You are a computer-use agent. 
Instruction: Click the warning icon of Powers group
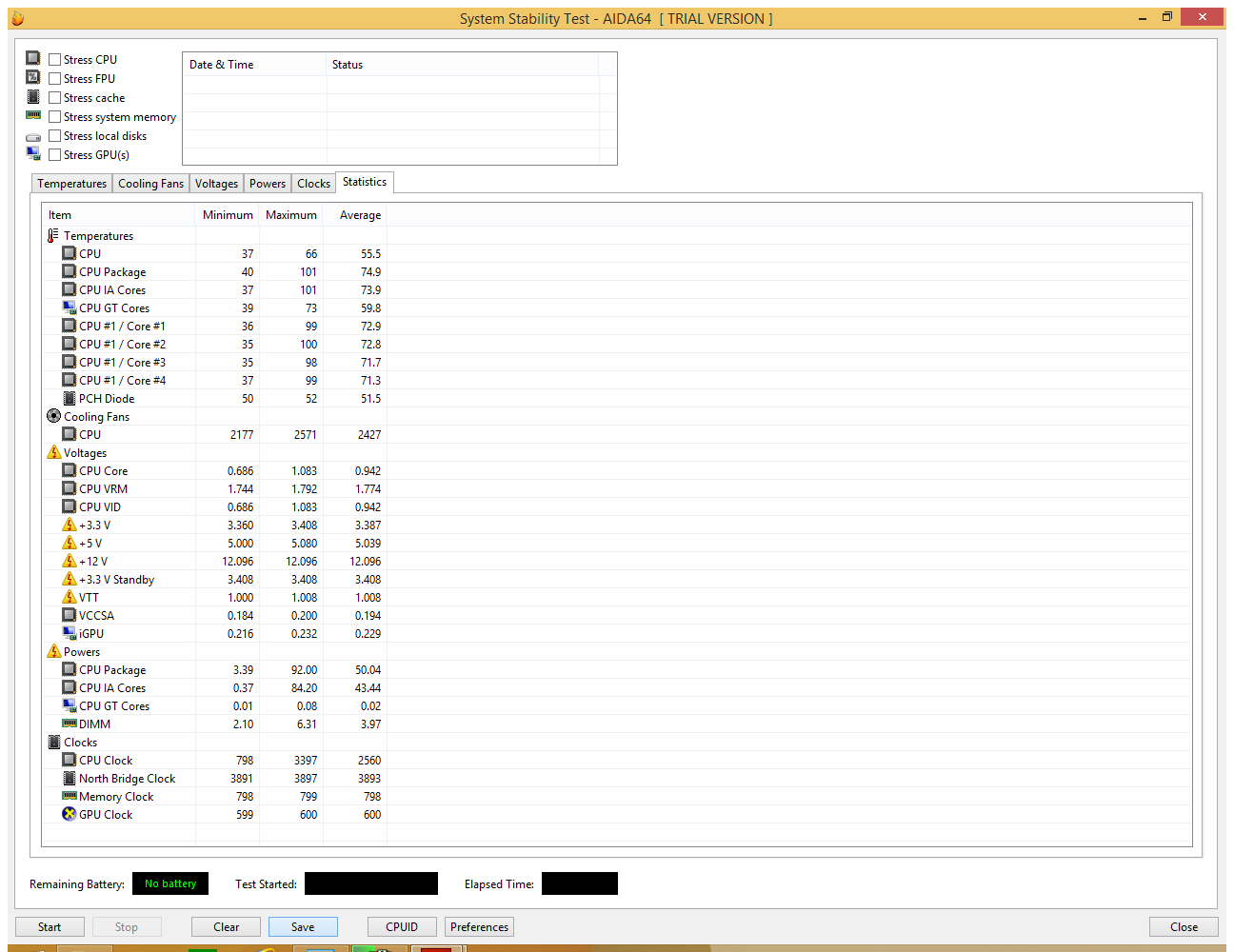[x=53, y=651]
